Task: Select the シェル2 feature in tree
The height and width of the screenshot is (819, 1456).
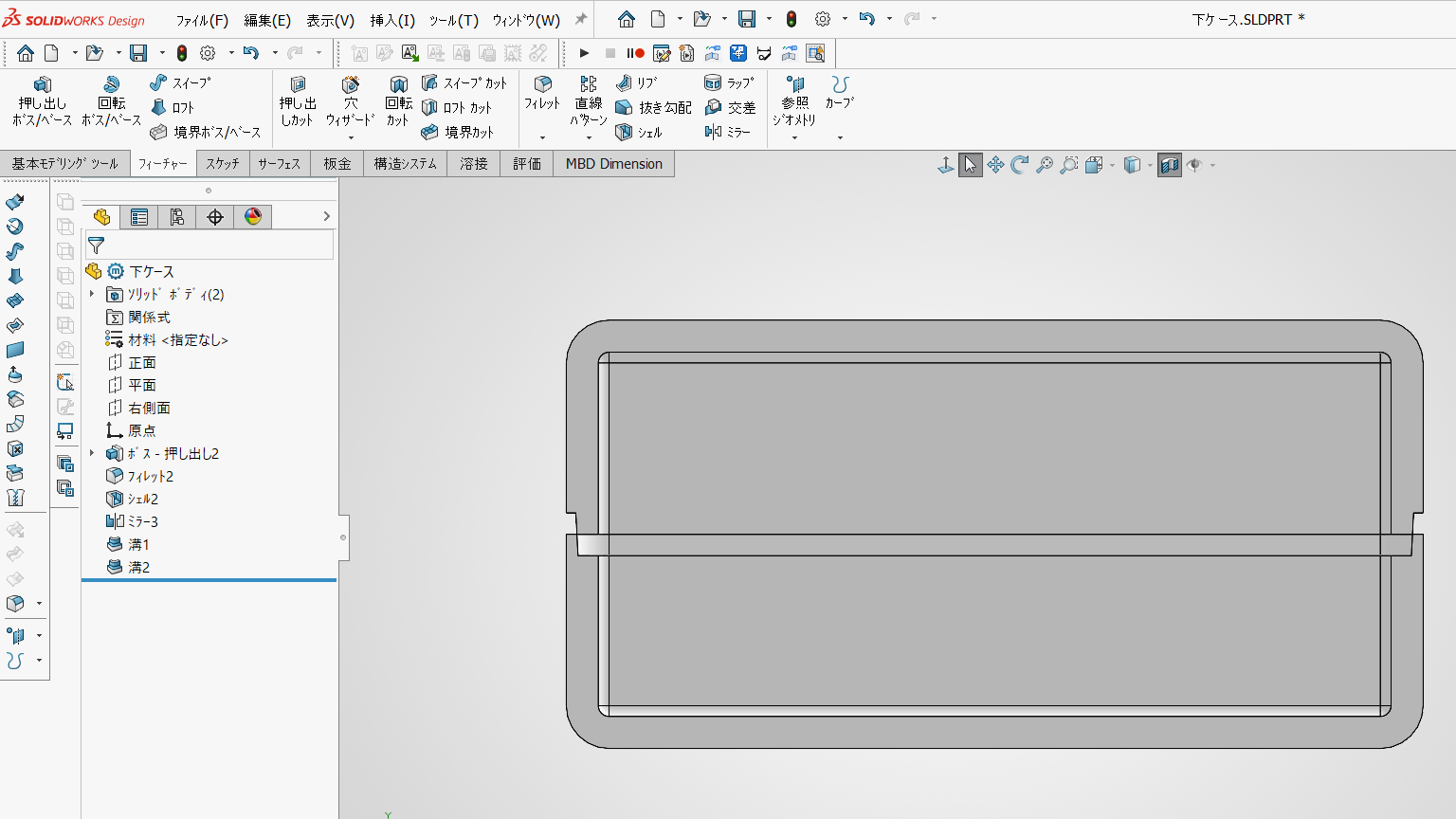Action: (133, 499)
